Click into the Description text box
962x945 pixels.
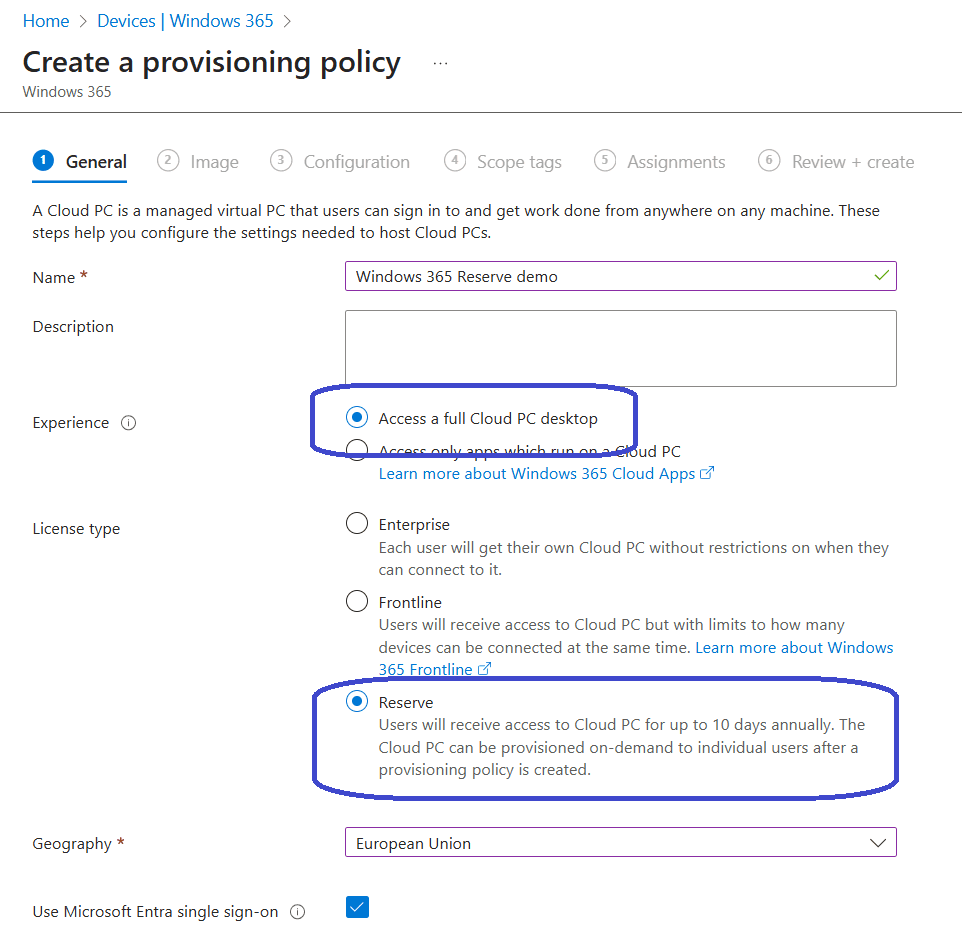620,348
